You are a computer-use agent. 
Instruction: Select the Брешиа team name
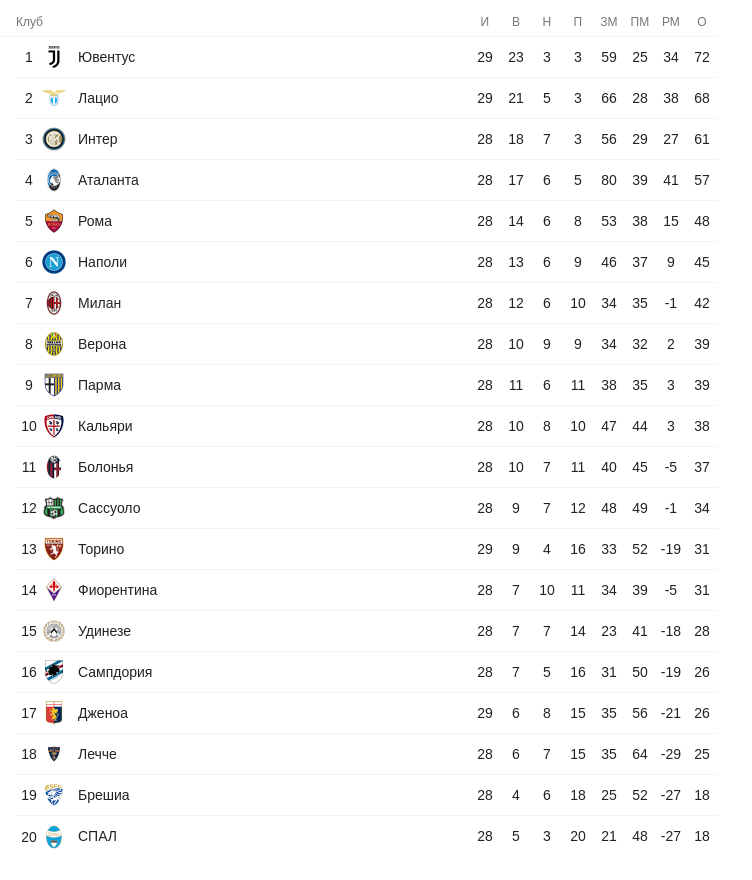[104, 795]
